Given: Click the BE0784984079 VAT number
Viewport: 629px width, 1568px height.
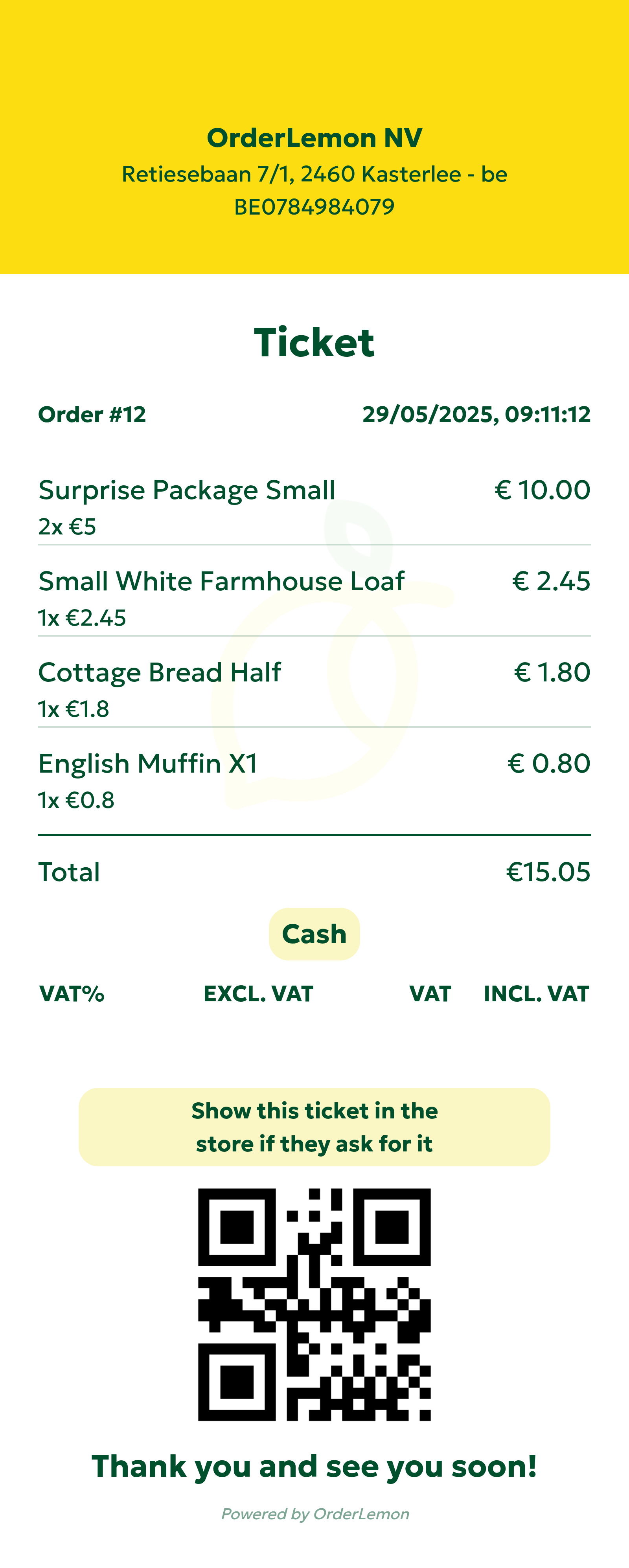Looking at the screenshot, I should coord(314,207).
